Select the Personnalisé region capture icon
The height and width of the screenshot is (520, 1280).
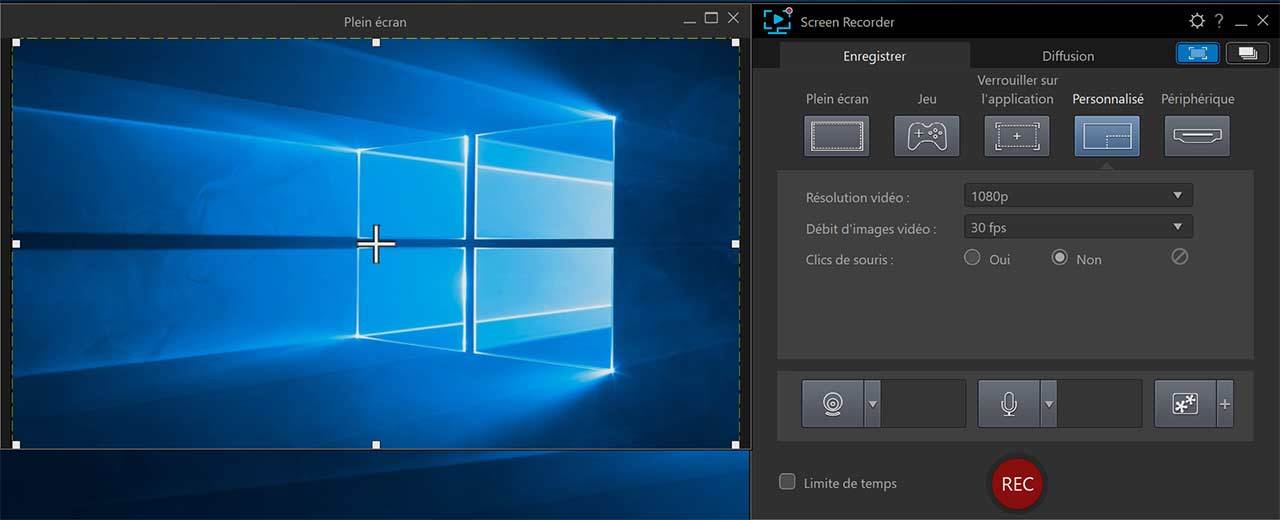coord(1107,136)
